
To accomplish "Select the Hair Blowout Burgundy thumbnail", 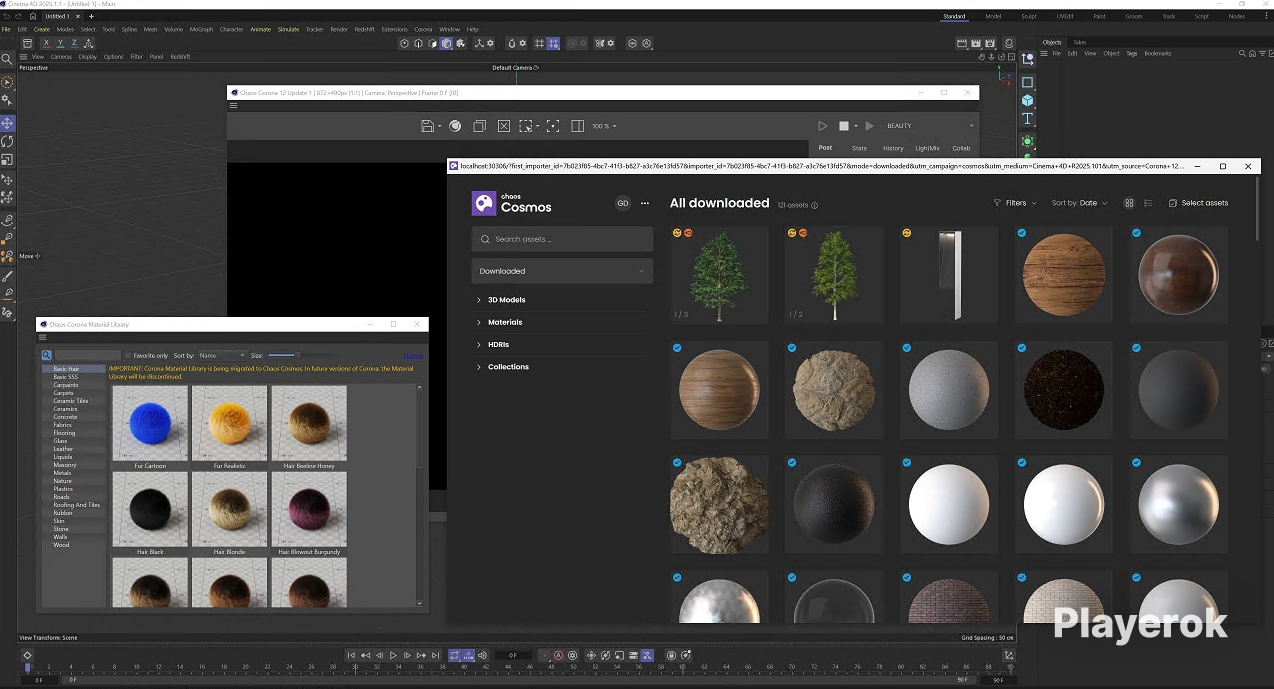I will [309, 509].
